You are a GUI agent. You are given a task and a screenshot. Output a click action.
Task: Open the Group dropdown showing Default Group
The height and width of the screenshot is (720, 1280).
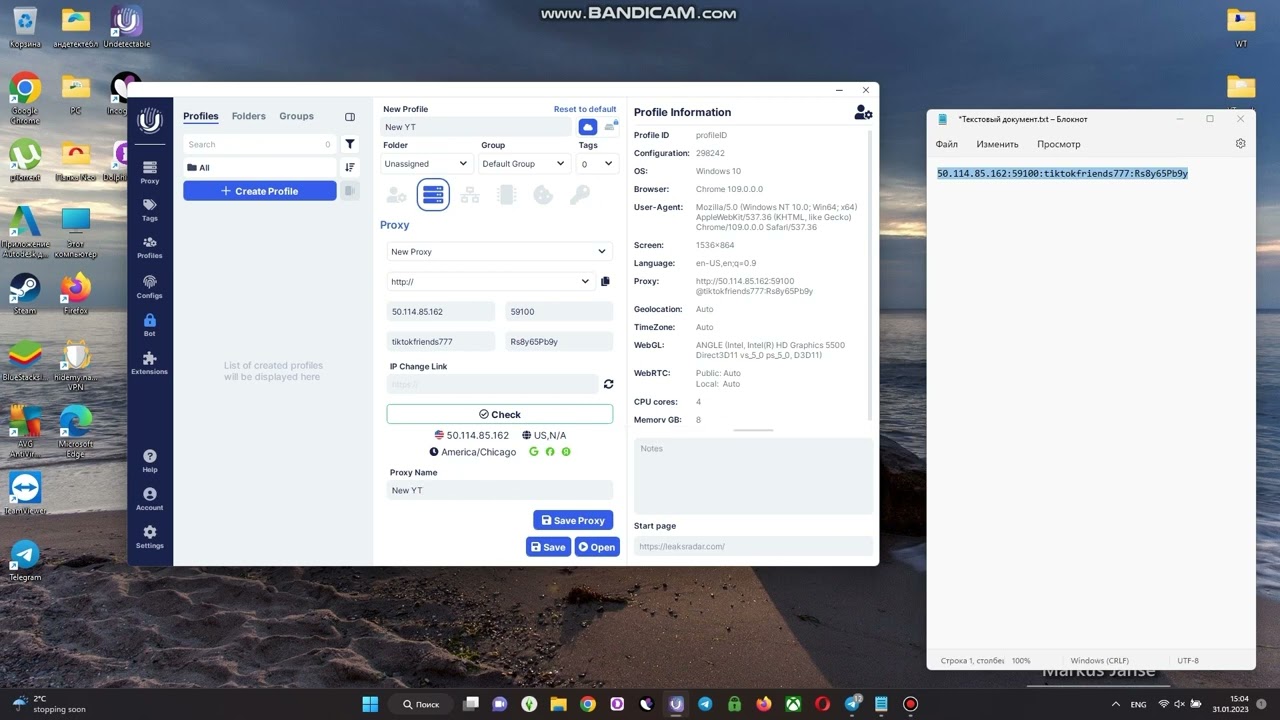tap(524, 164)
